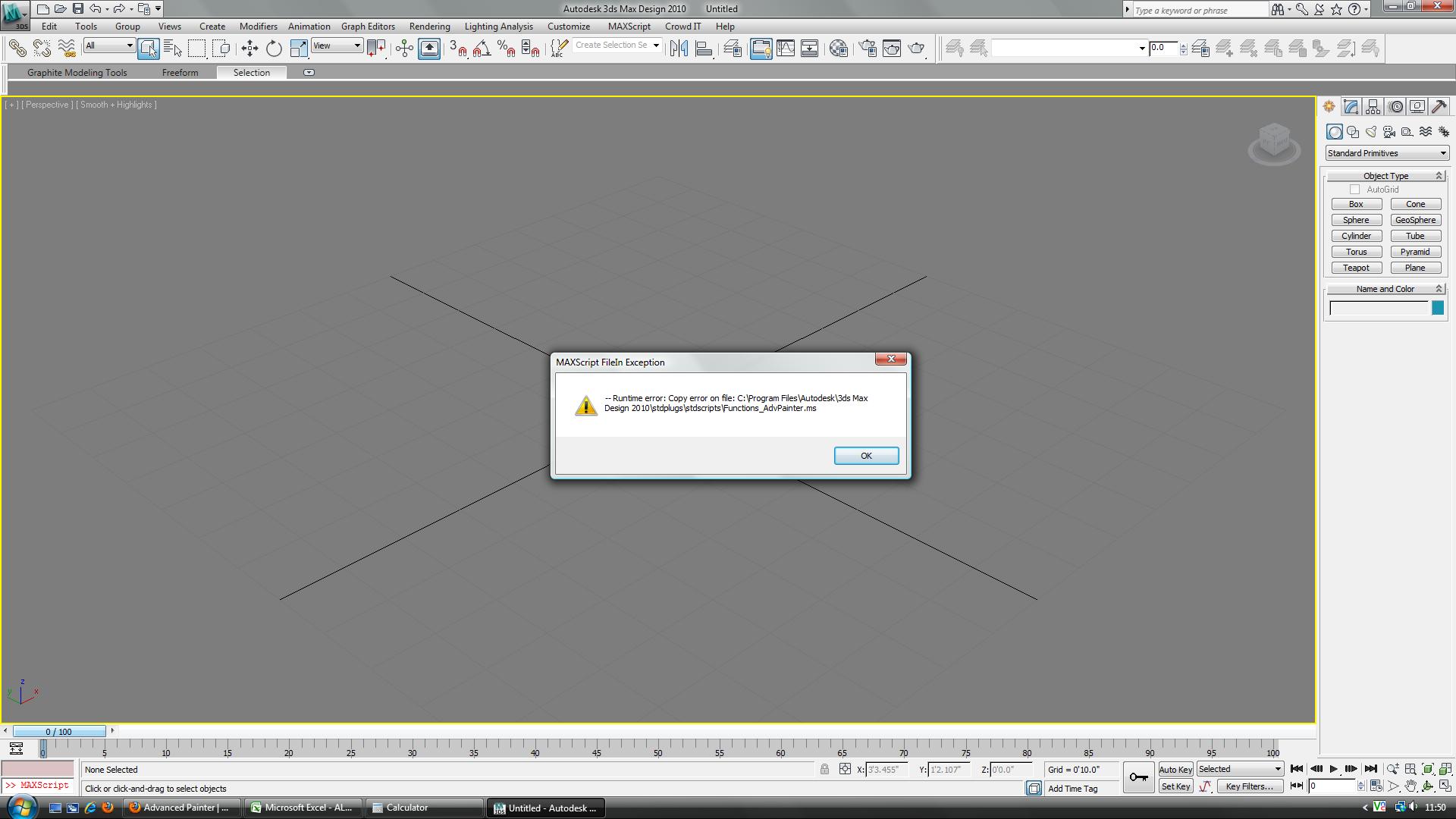Toggle Auto Key animation mode

coord(1175,770)
